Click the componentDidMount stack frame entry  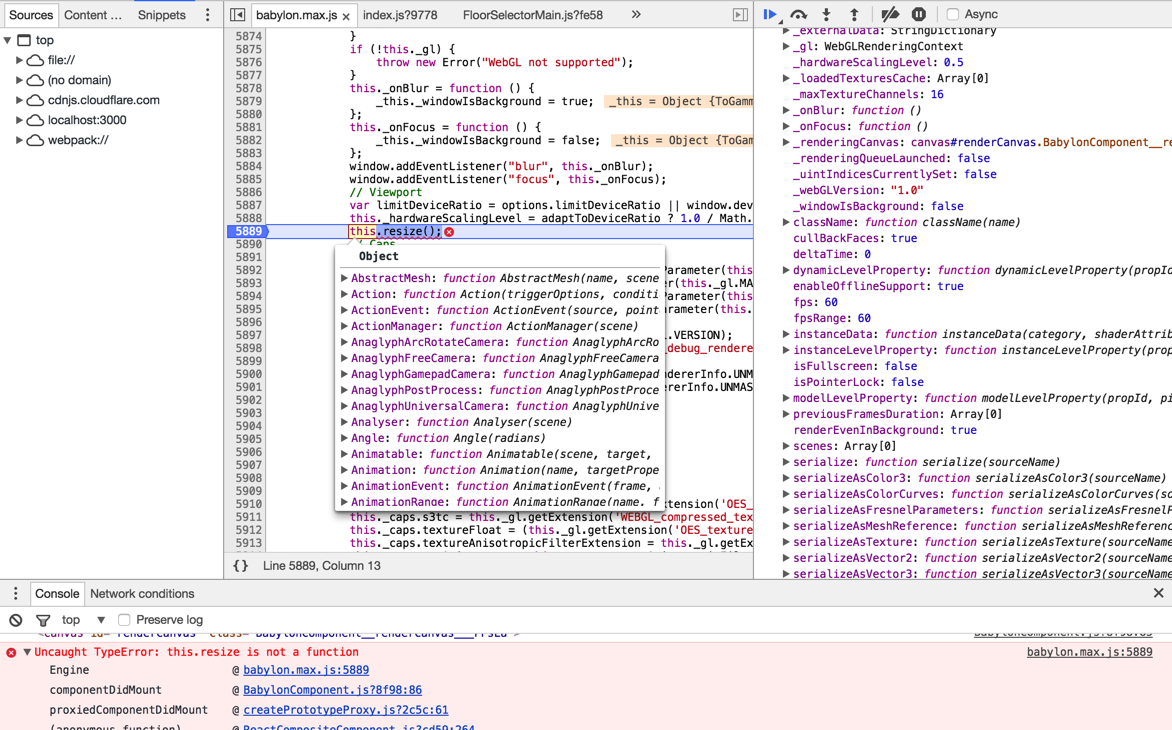pyautogui.click(x=105, y=690)
